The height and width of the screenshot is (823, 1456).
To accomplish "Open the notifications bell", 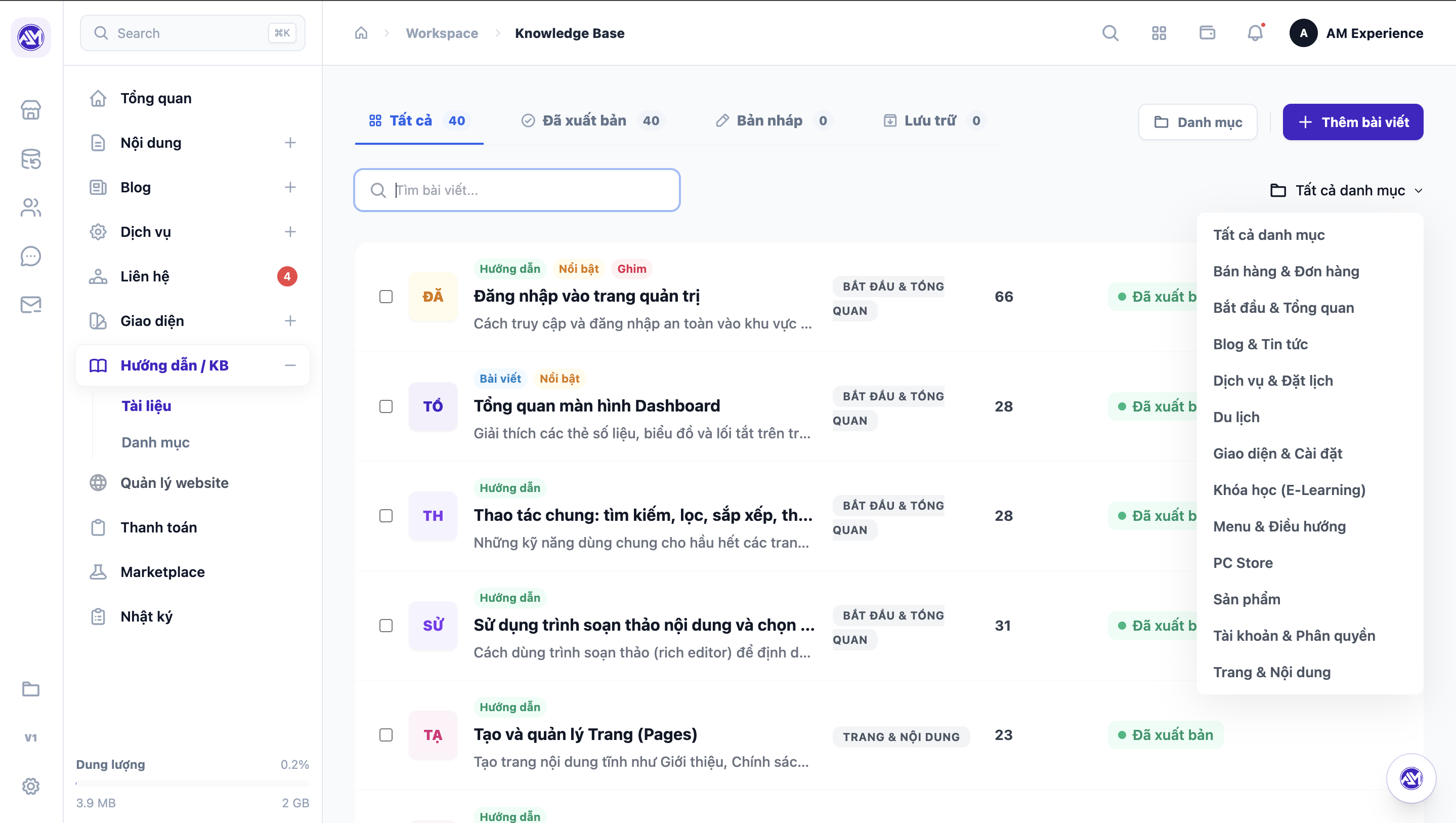I will pos(1255,33).
